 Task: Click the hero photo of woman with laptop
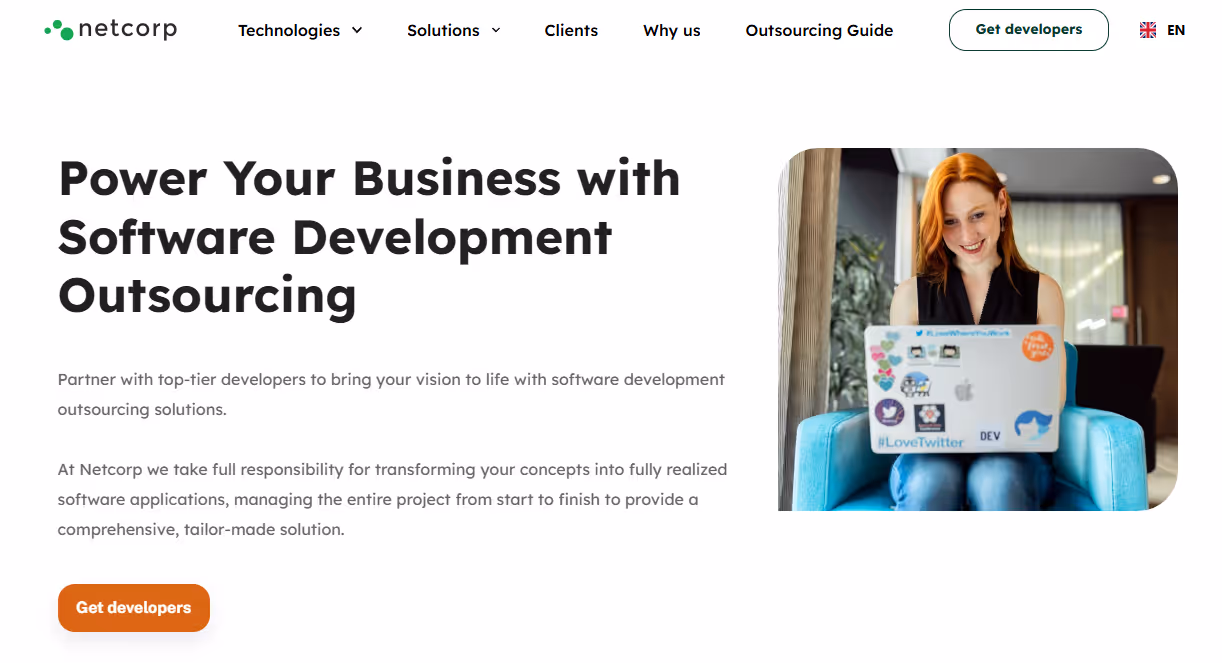click(x=977, y=329)
